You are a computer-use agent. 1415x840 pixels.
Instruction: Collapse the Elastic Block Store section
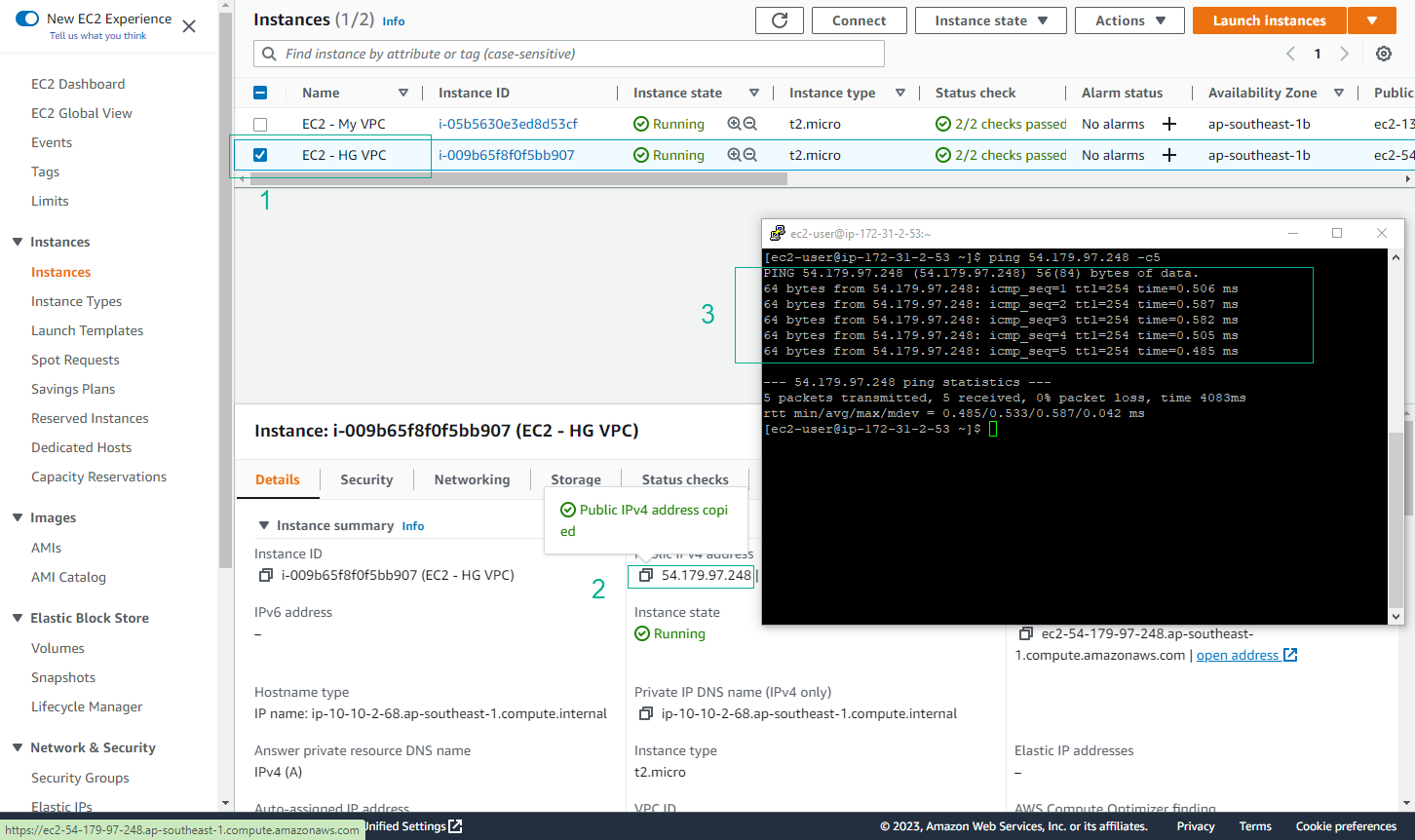(x=18, y=618)
